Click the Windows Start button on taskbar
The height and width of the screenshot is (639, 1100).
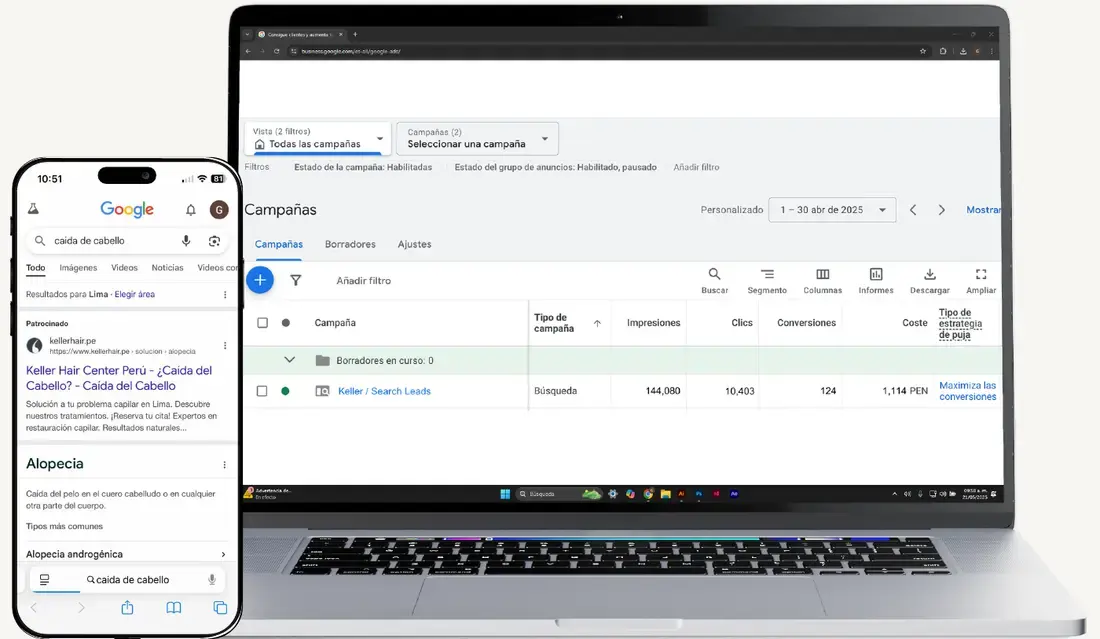pos(505,494)
